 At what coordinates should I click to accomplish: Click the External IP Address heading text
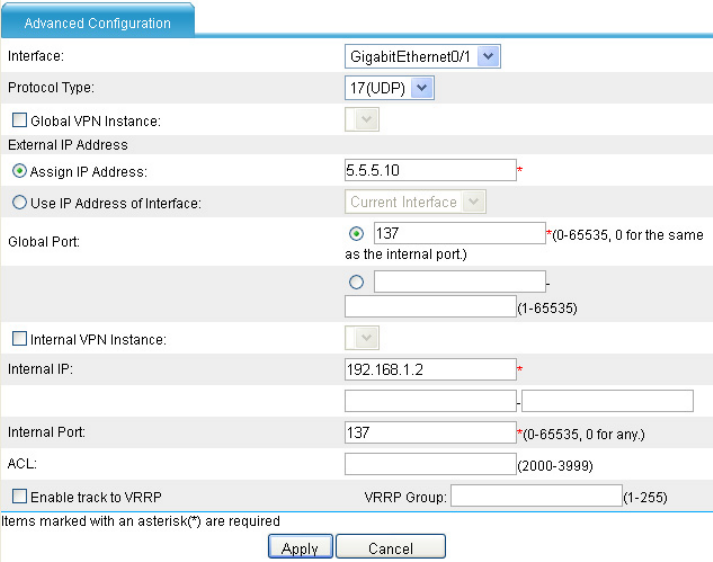point(68,145)
